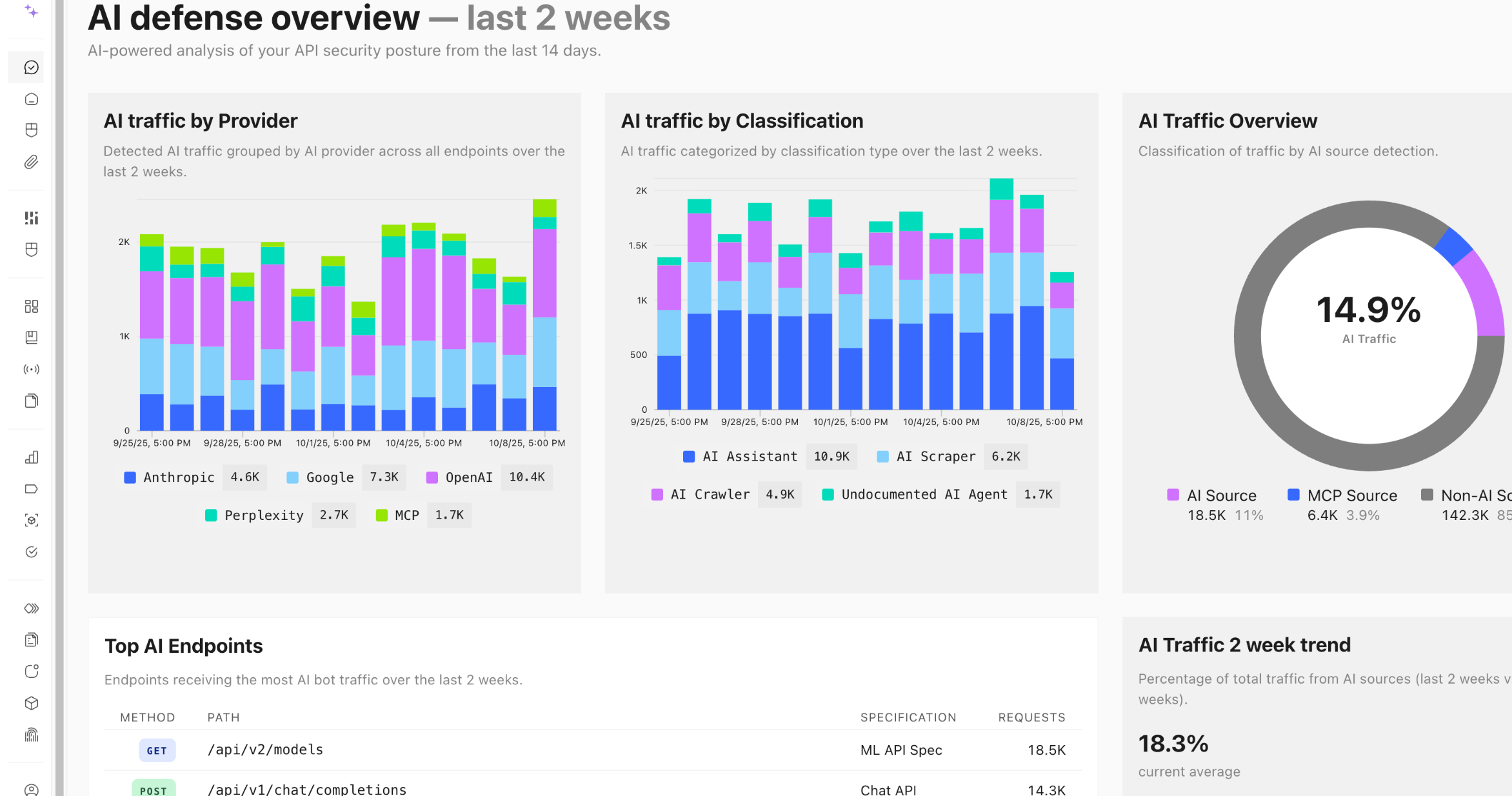Open the user profile sidebar icon
This screenshot has width=1512, height=796.
pos(31,790)
